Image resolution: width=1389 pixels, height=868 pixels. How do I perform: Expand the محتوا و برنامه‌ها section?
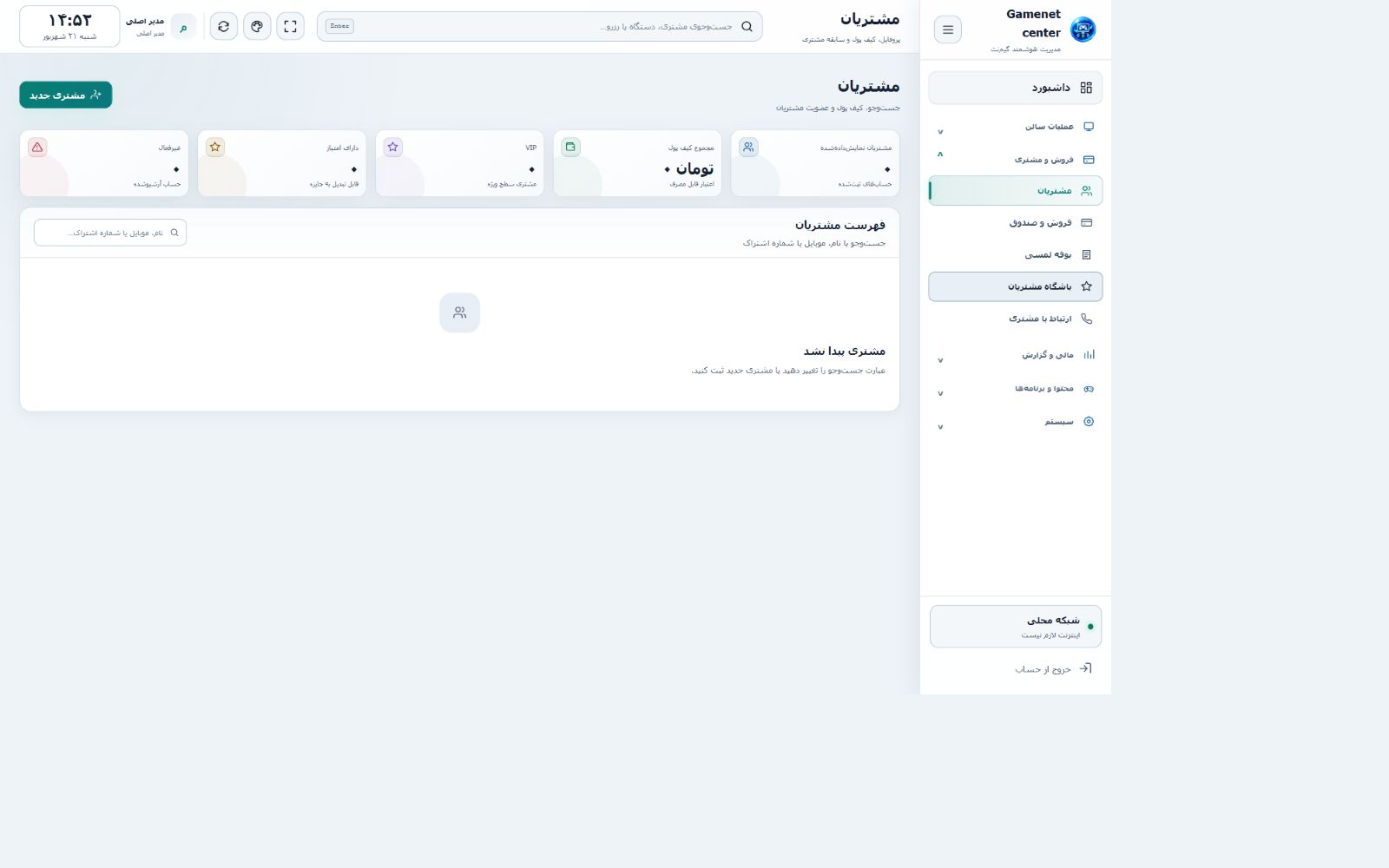point(1015,388)
